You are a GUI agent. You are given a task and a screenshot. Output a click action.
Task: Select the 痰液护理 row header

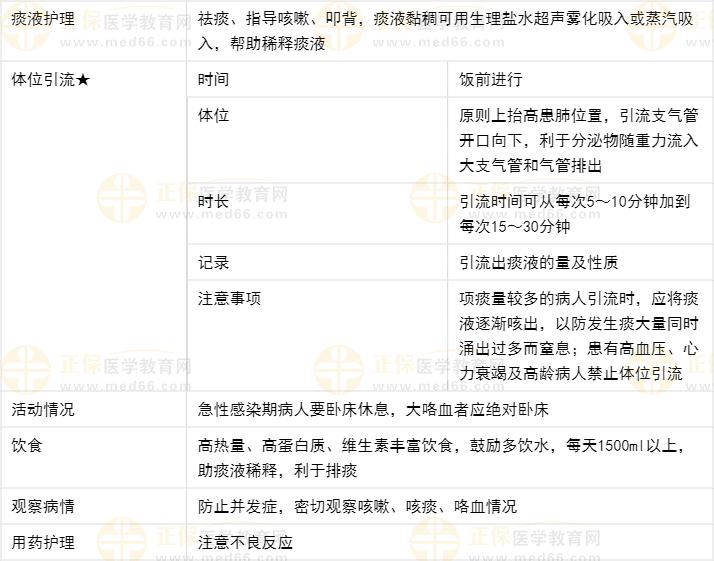42,19
